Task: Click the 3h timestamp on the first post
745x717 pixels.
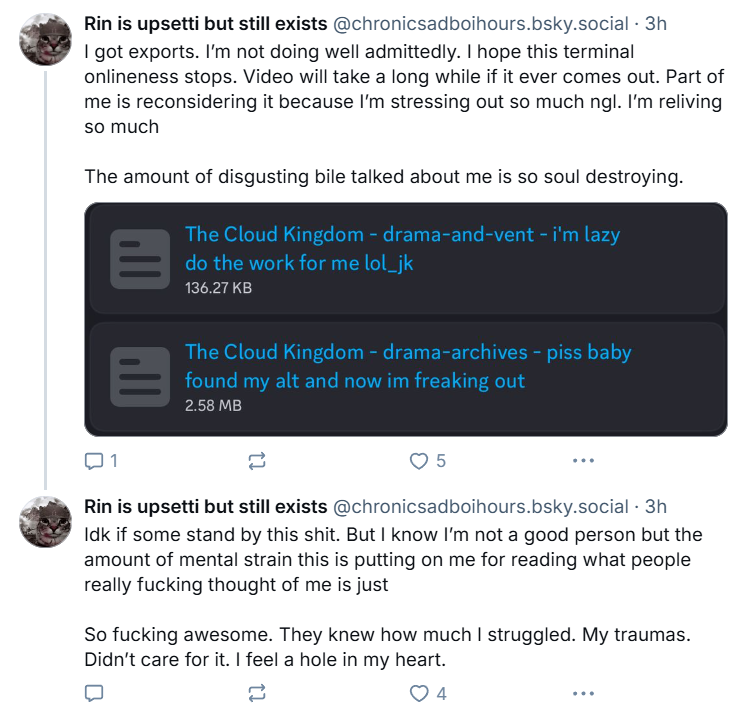Action: [x=656, y=23]
